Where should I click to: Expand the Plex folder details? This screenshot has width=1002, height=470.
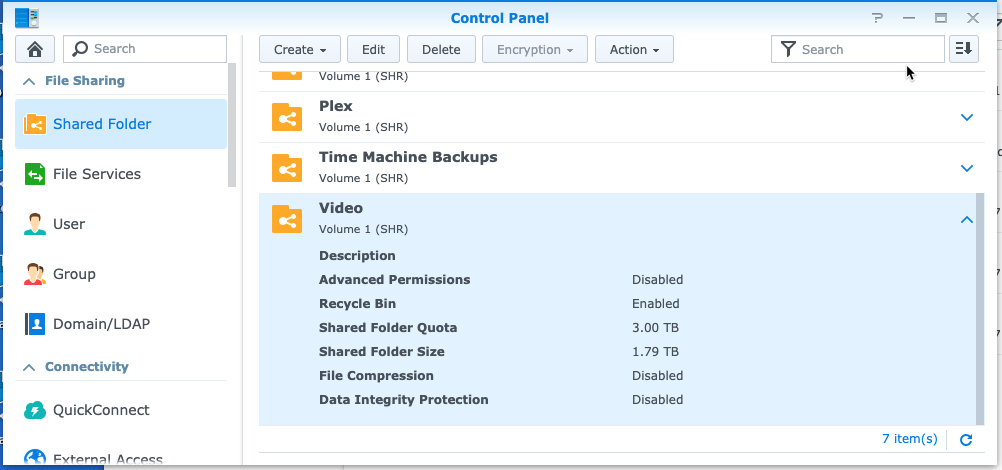click(966, 117)
